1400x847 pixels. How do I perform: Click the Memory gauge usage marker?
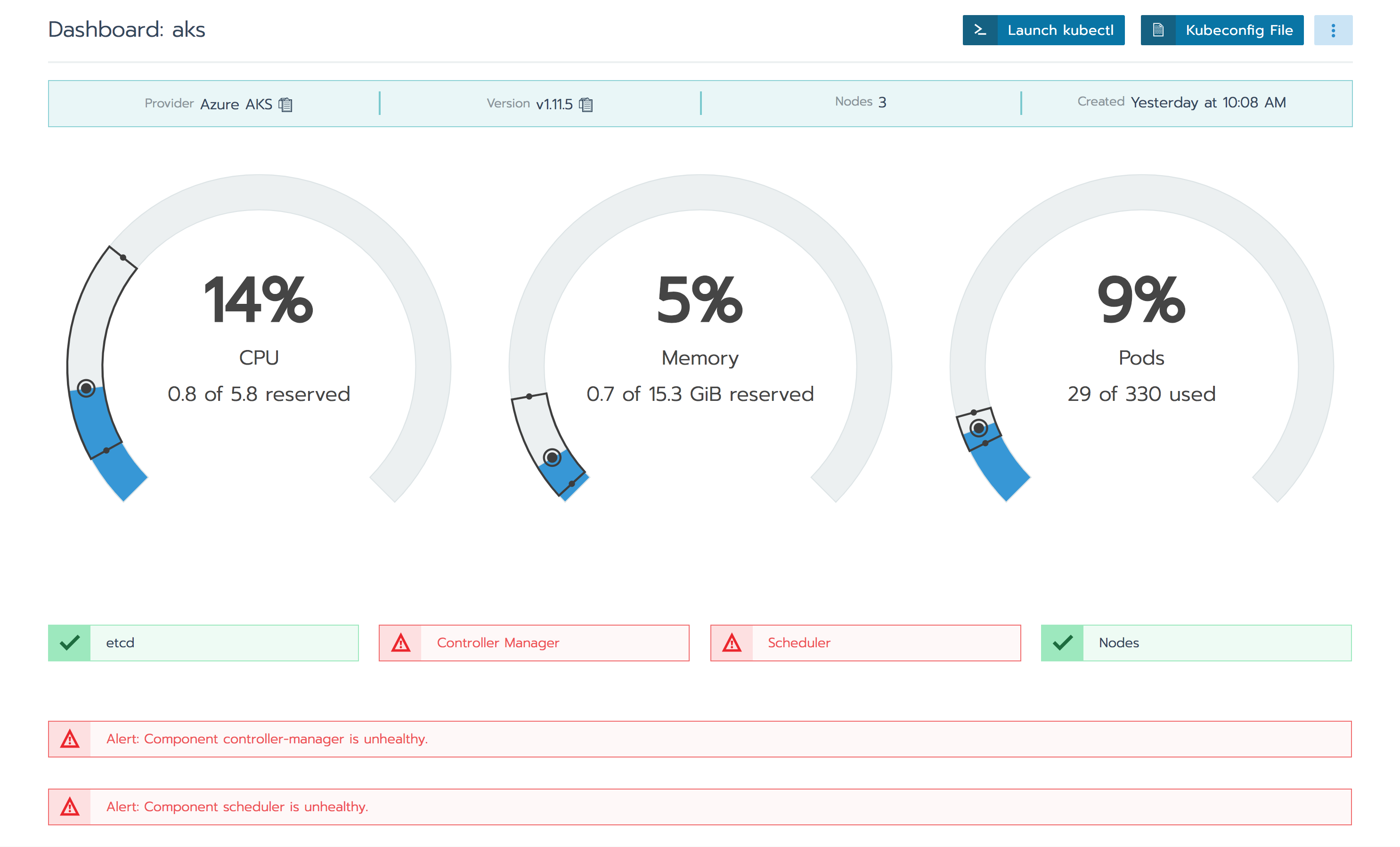tap(552, 457)
